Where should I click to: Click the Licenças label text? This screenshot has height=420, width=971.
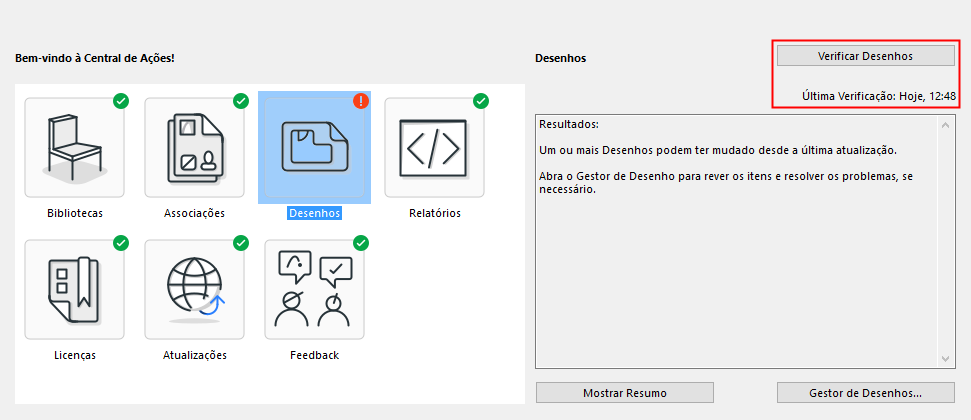75,356
